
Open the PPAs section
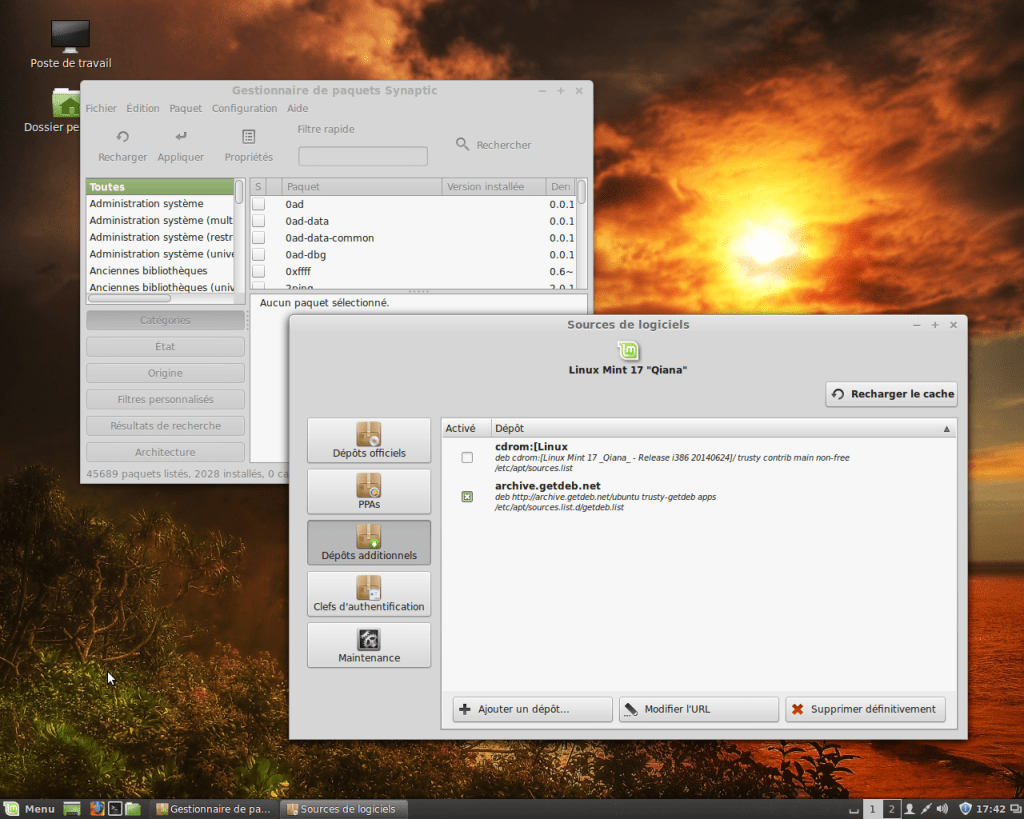click(369, 492)
